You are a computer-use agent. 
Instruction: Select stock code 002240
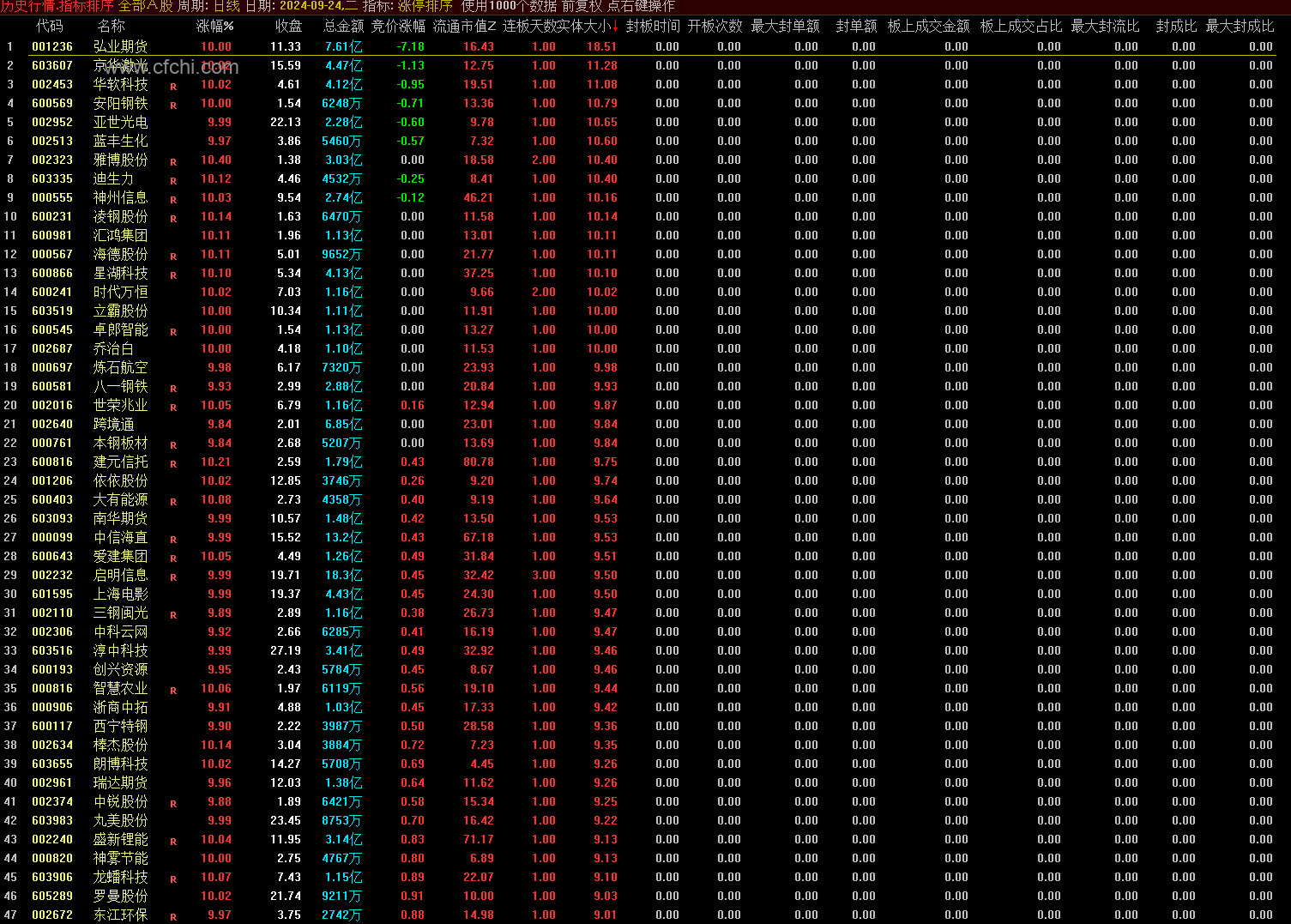pos(52,839)
